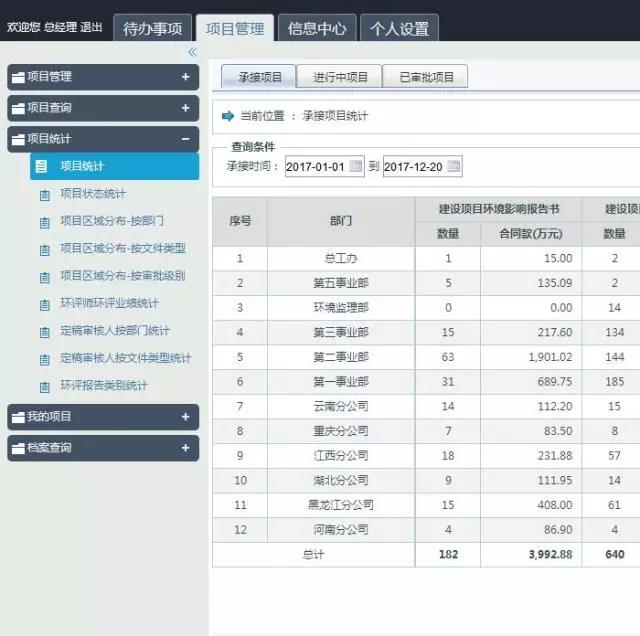The width and height of the screenshot is (640, 636).
Task: Expand the 档案查询 section with plus sign
Action: click(185, 448)
